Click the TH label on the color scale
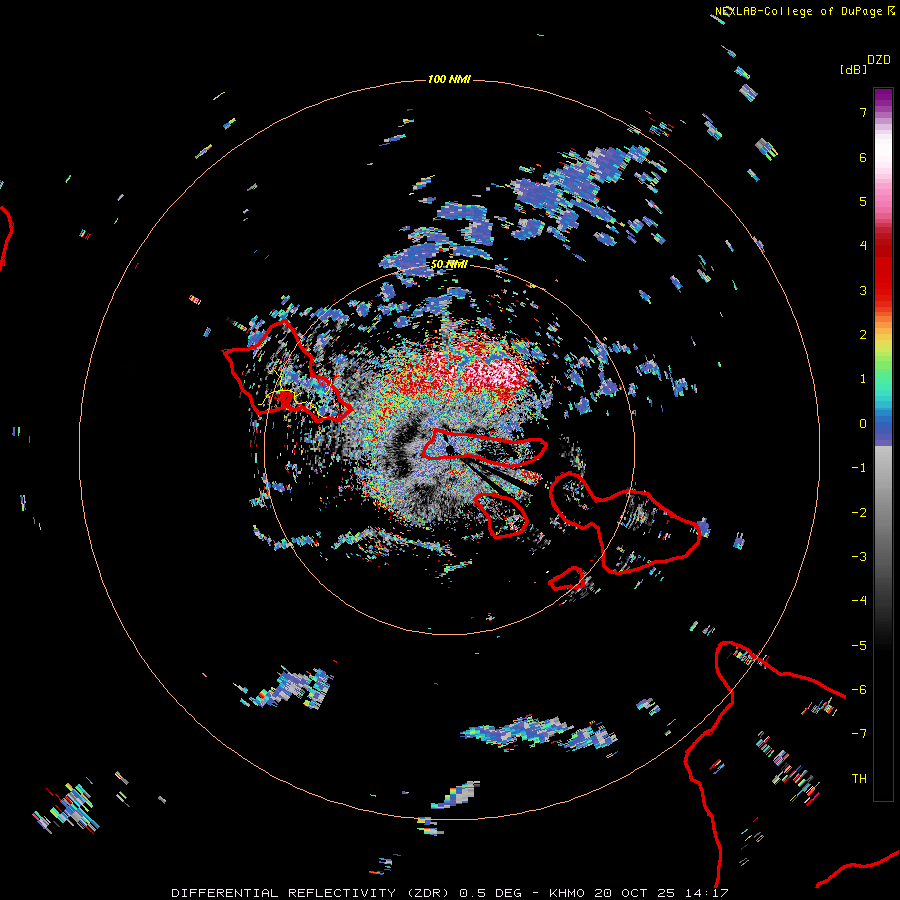Viewport: 900px width, 900px height. pos(859,779)
